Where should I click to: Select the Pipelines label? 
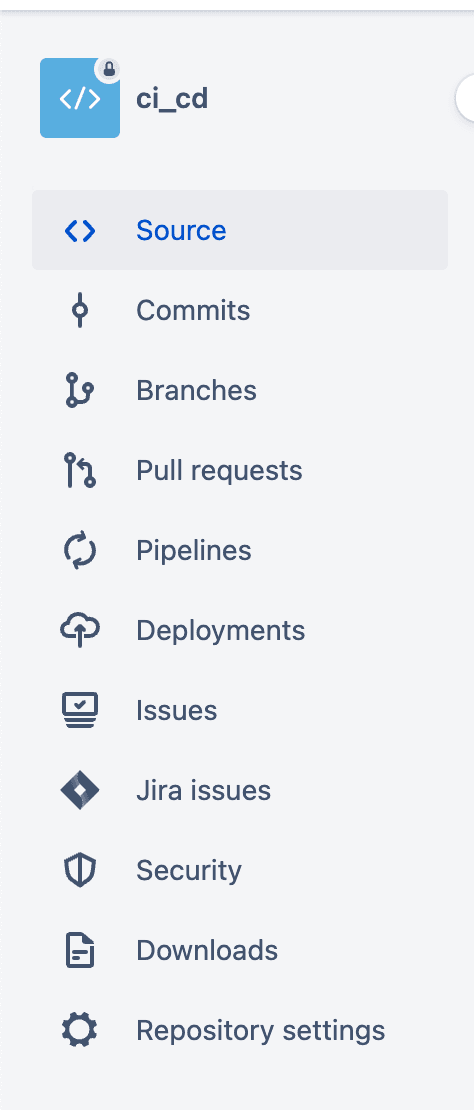(194, 551)
